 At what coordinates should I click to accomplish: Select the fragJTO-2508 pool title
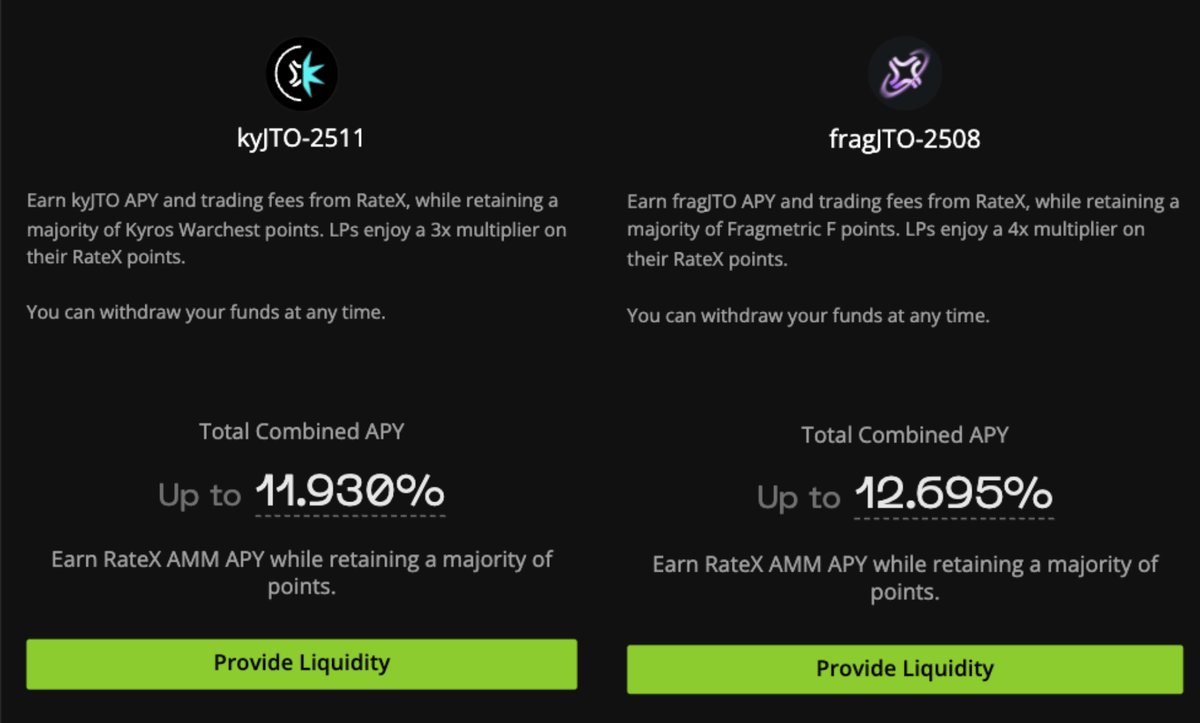click(x=905, y=140)
